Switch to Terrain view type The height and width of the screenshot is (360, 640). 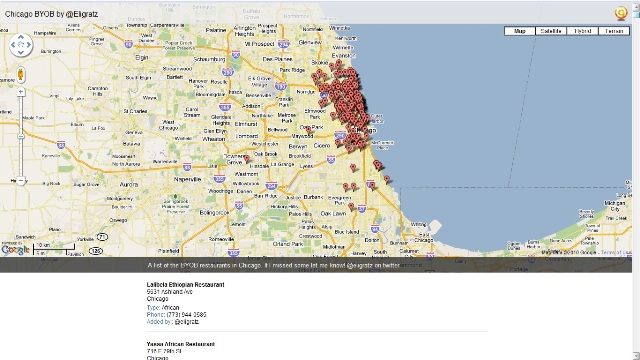(x=614, y=31)
